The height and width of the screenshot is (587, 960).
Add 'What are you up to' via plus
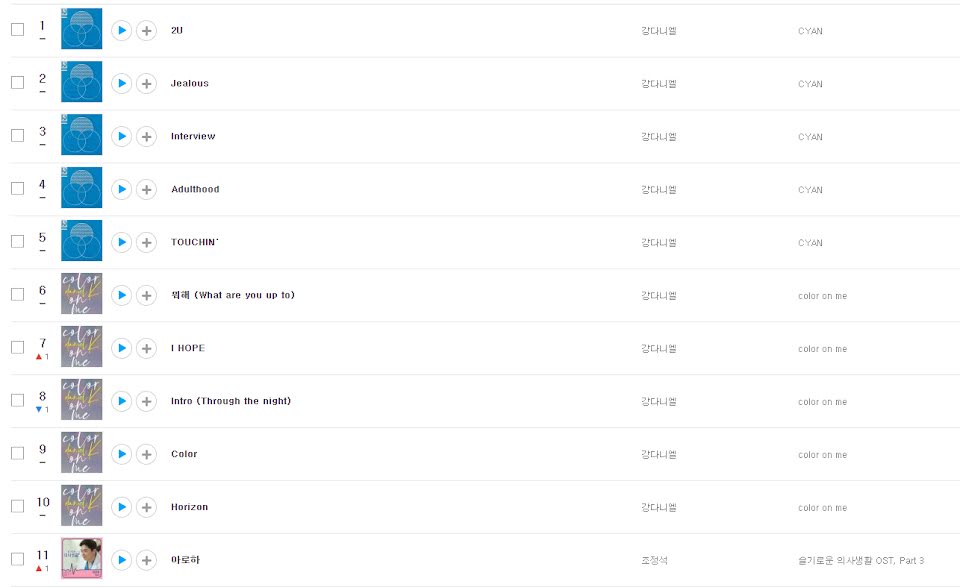point(146,295)
